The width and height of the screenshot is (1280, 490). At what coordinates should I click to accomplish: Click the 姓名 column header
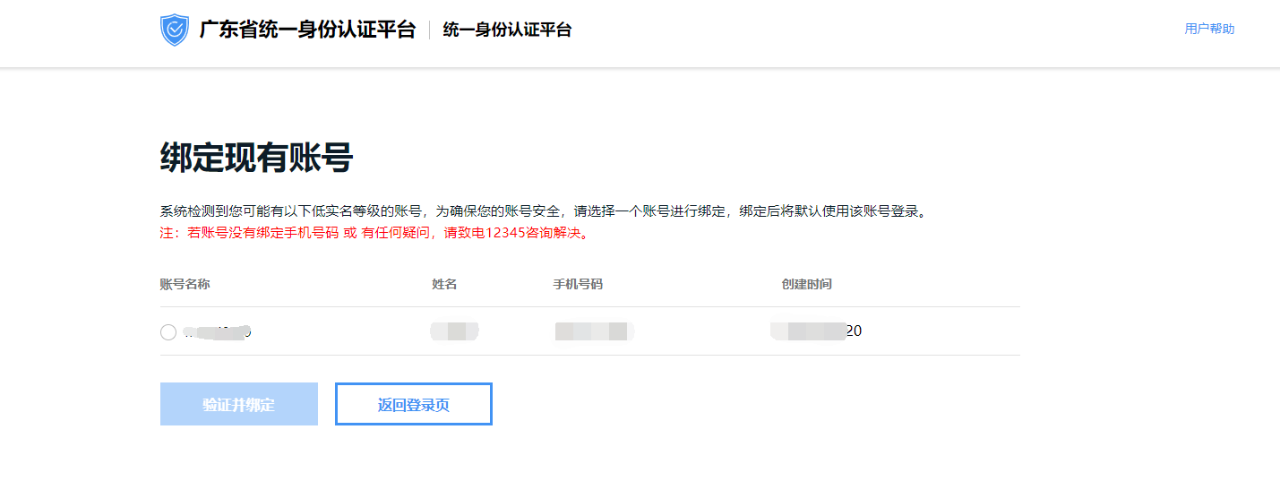pos(444,284)
